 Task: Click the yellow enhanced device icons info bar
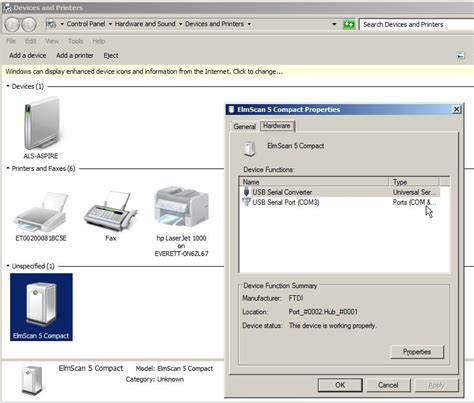[x=237, y=71]
